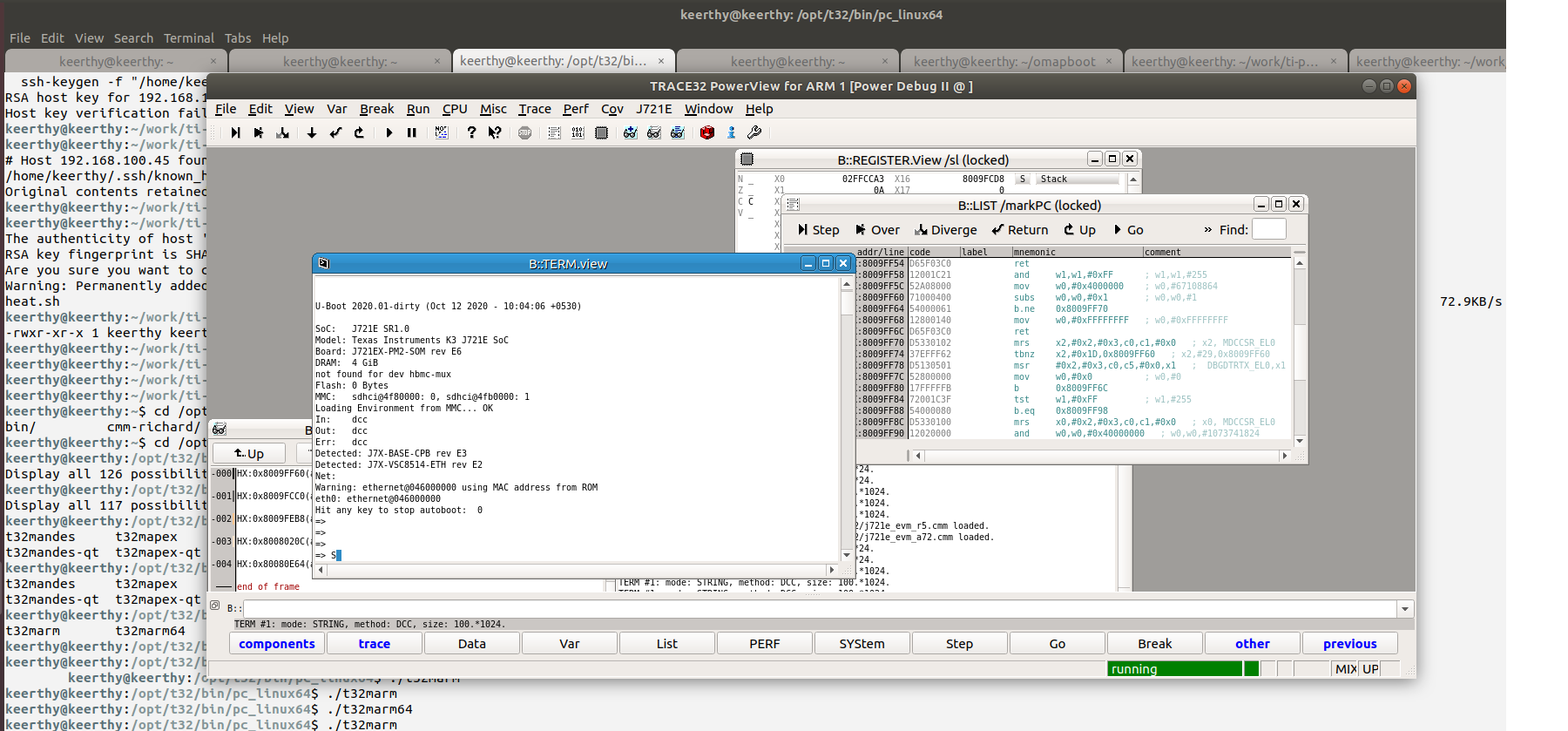Click TERM.view vertical scrollbar down arrow
The image size is (1568, 731).
click(x=847, y=555)
